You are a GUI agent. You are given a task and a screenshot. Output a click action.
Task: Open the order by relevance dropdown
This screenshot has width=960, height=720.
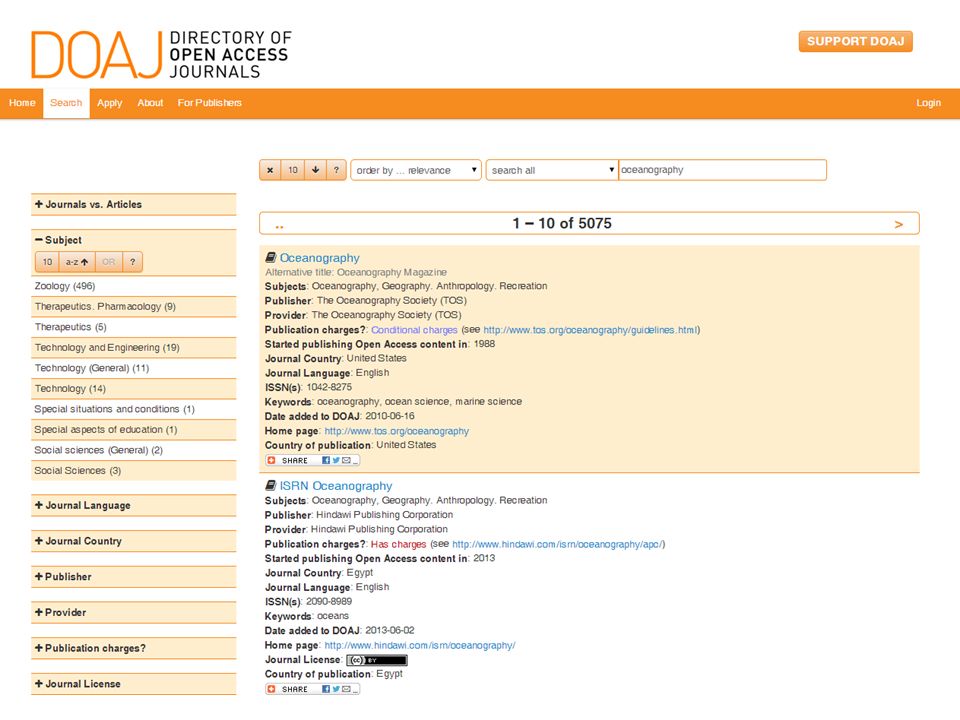[x=416, y=170]
